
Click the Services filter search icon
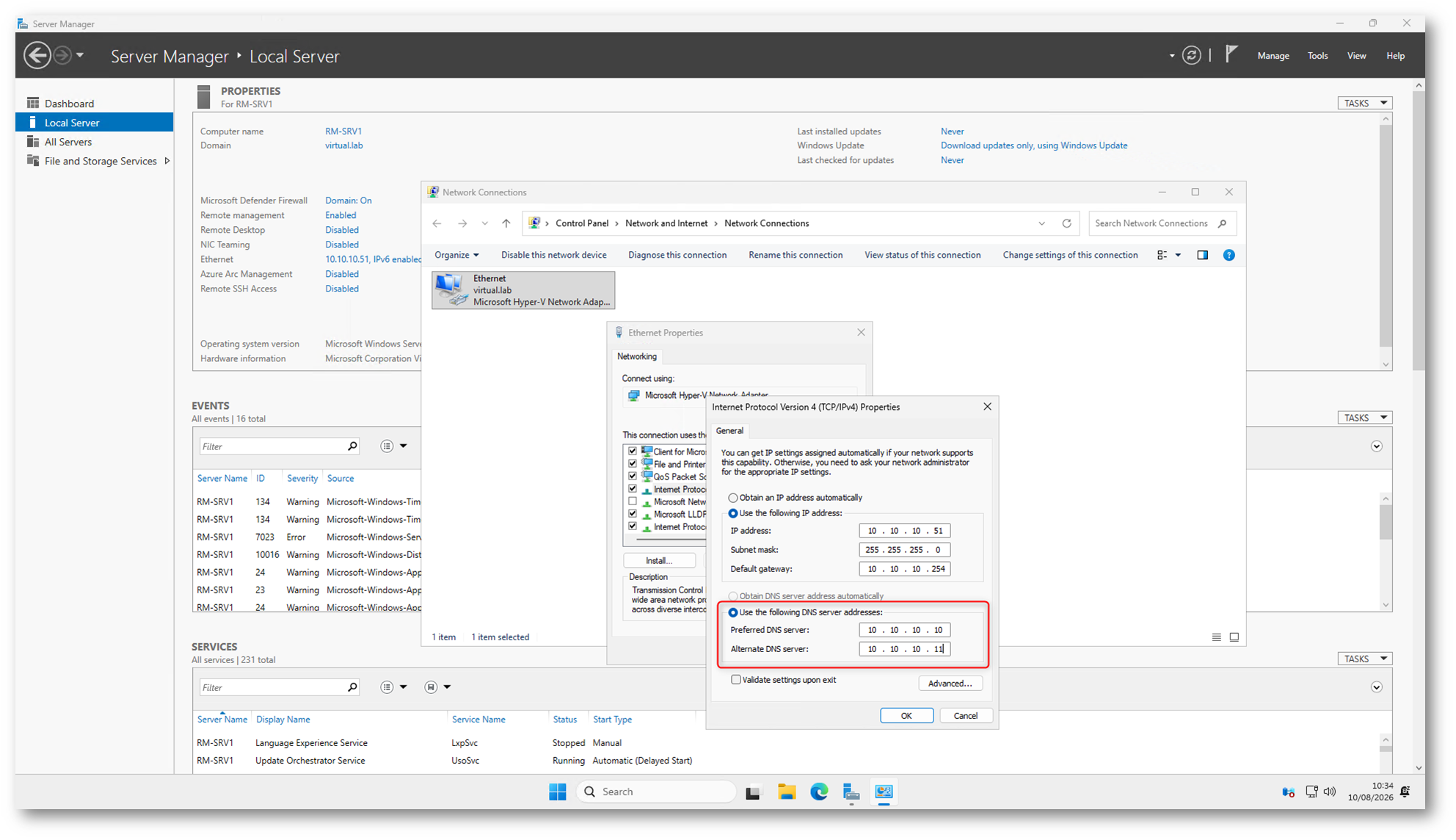point(352,687)
